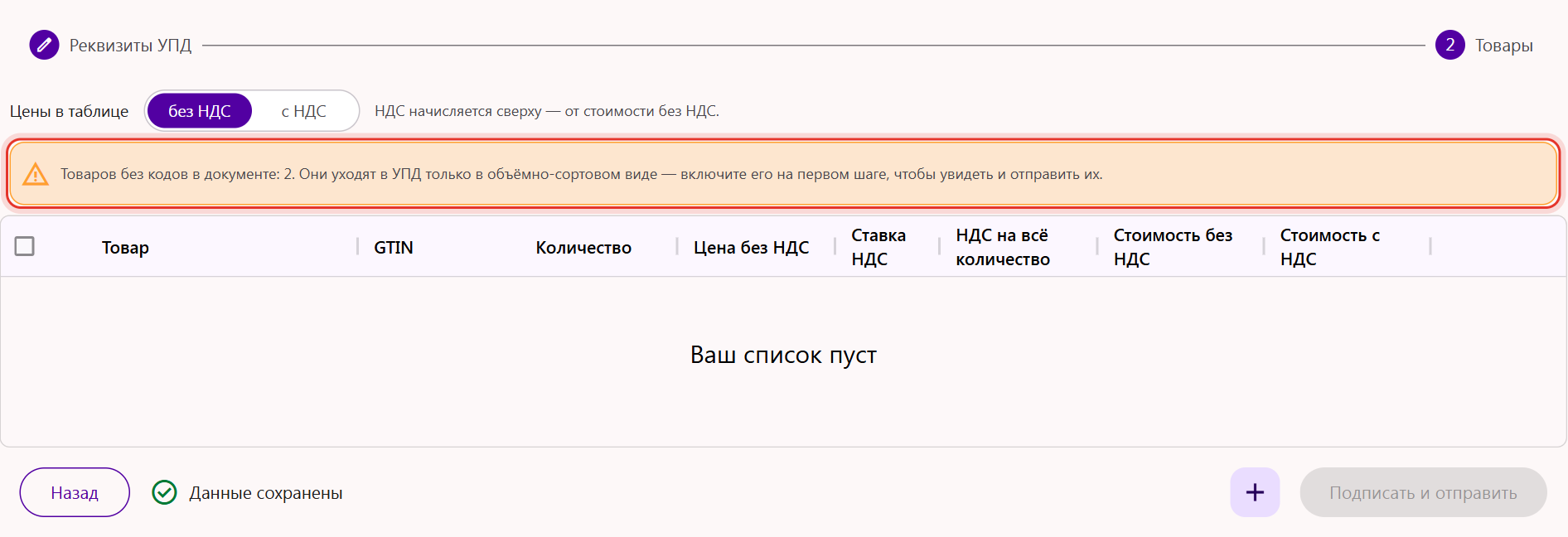Click the Данные сохранены status text

pyautogui.click(x=265, y=493)
